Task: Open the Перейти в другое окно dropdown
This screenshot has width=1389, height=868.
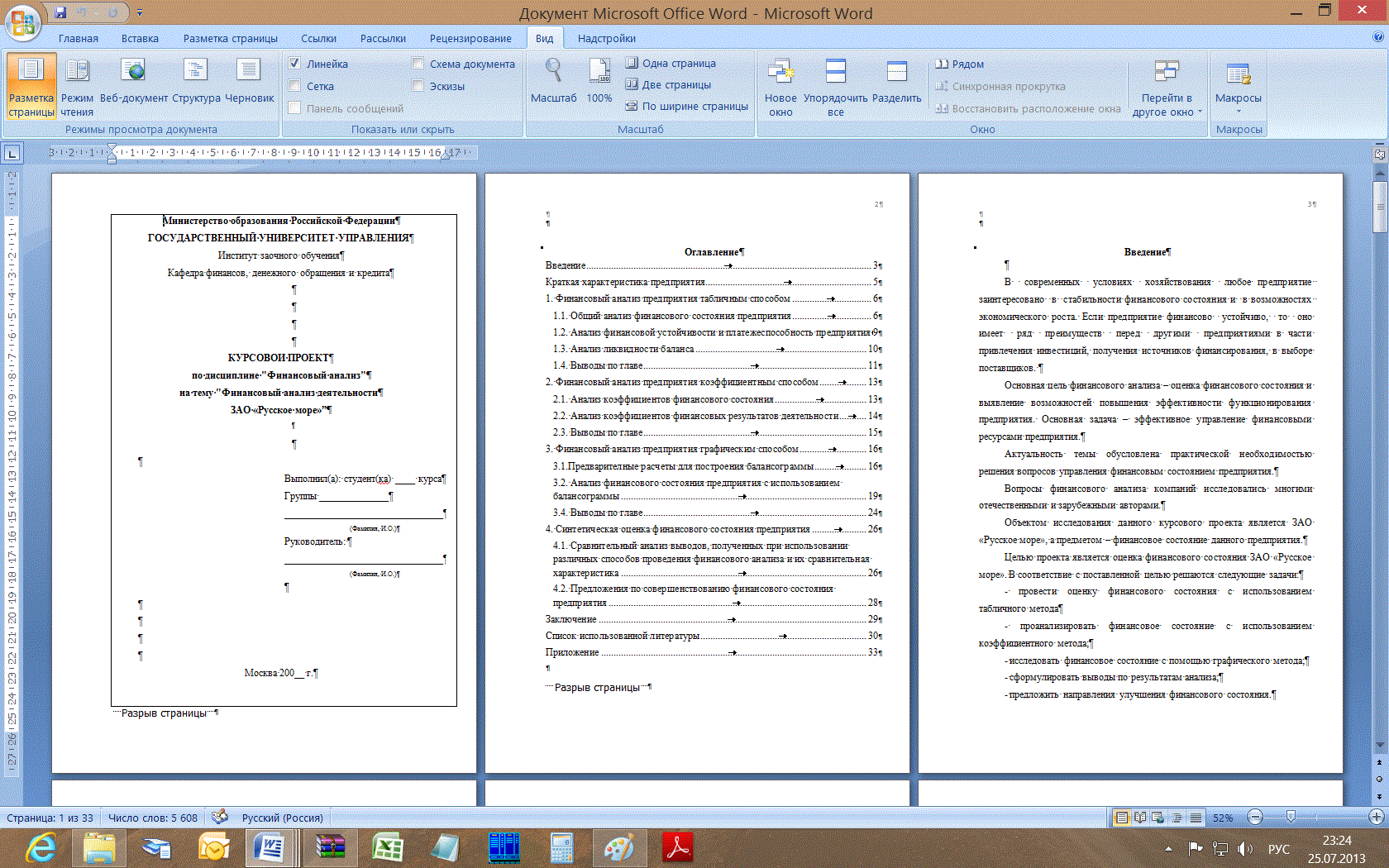Action: coord(1167,105)
